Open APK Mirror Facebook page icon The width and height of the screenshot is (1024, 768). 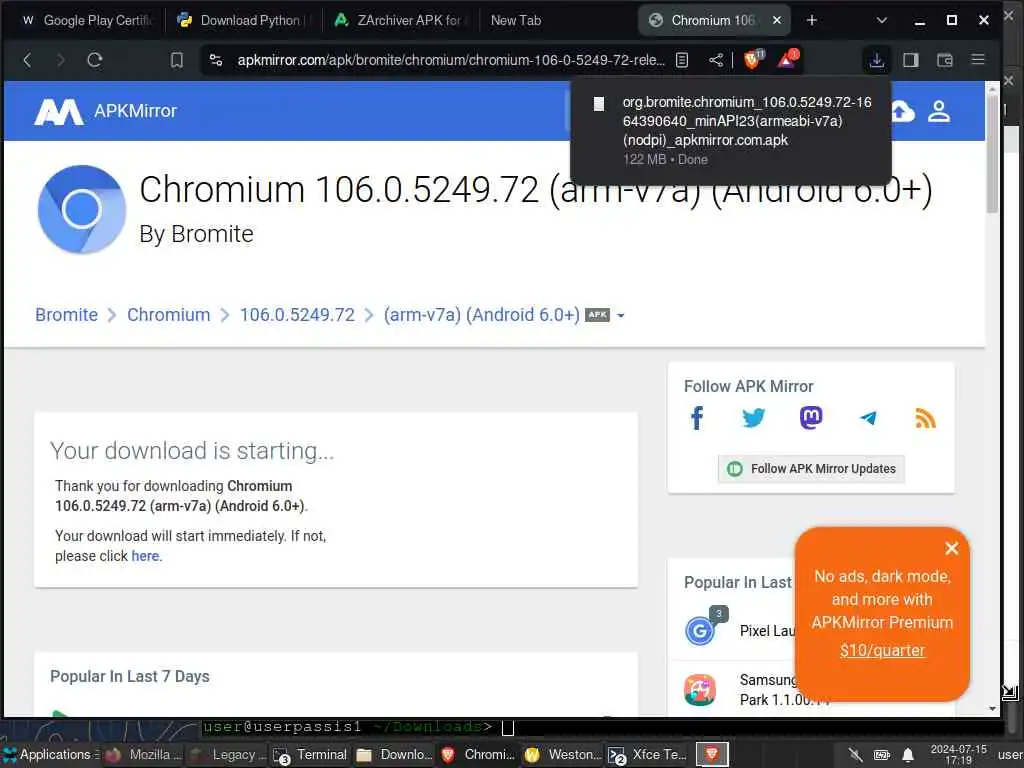tap(697, 418)
